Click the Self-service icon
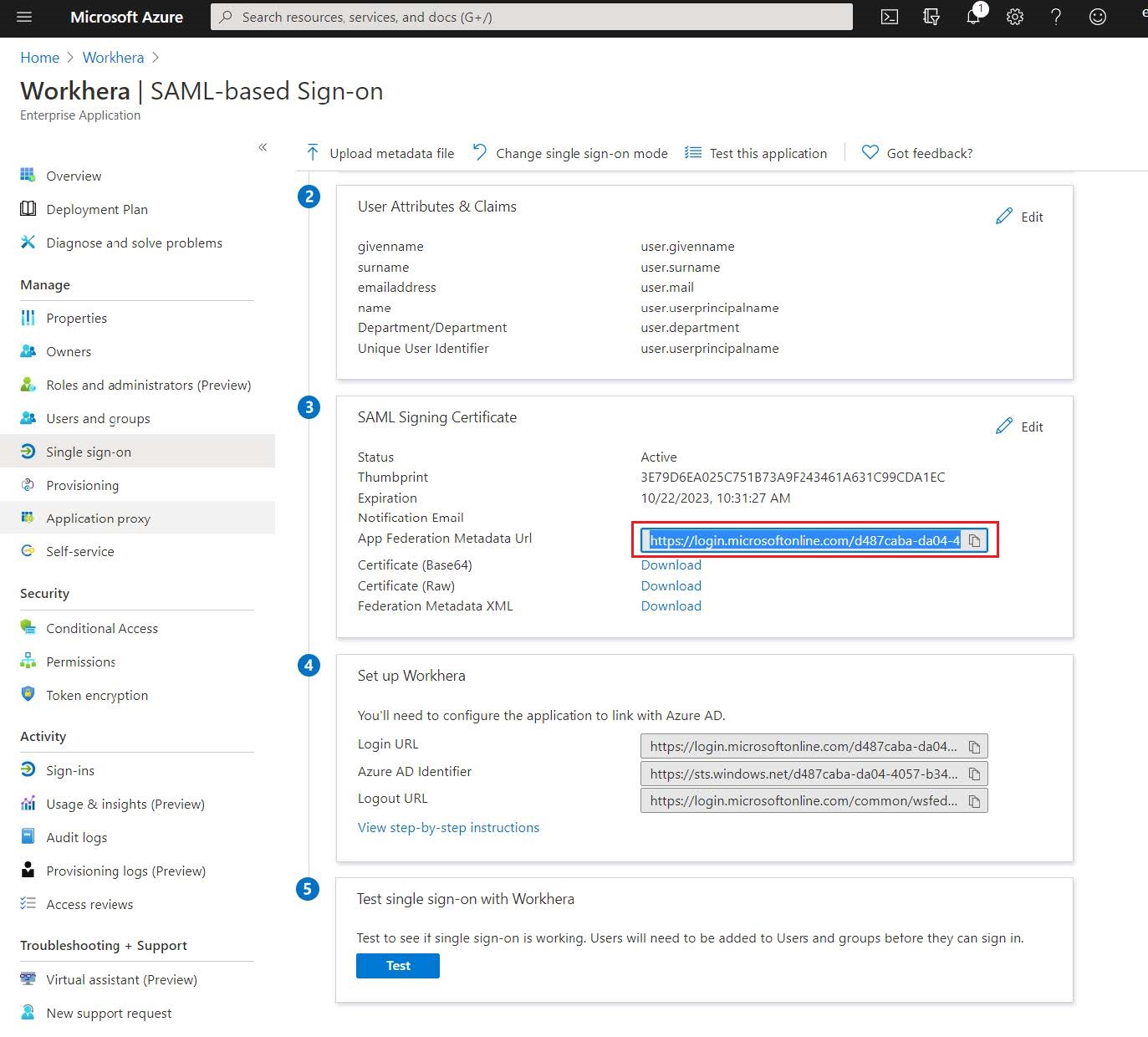1148x1037 pixels. 28,551
